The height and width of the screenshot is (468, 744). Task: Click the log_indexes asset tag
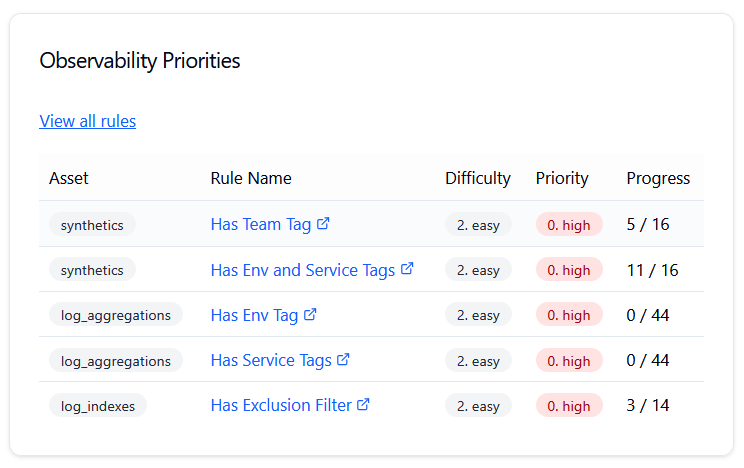(x=98, y=406)
